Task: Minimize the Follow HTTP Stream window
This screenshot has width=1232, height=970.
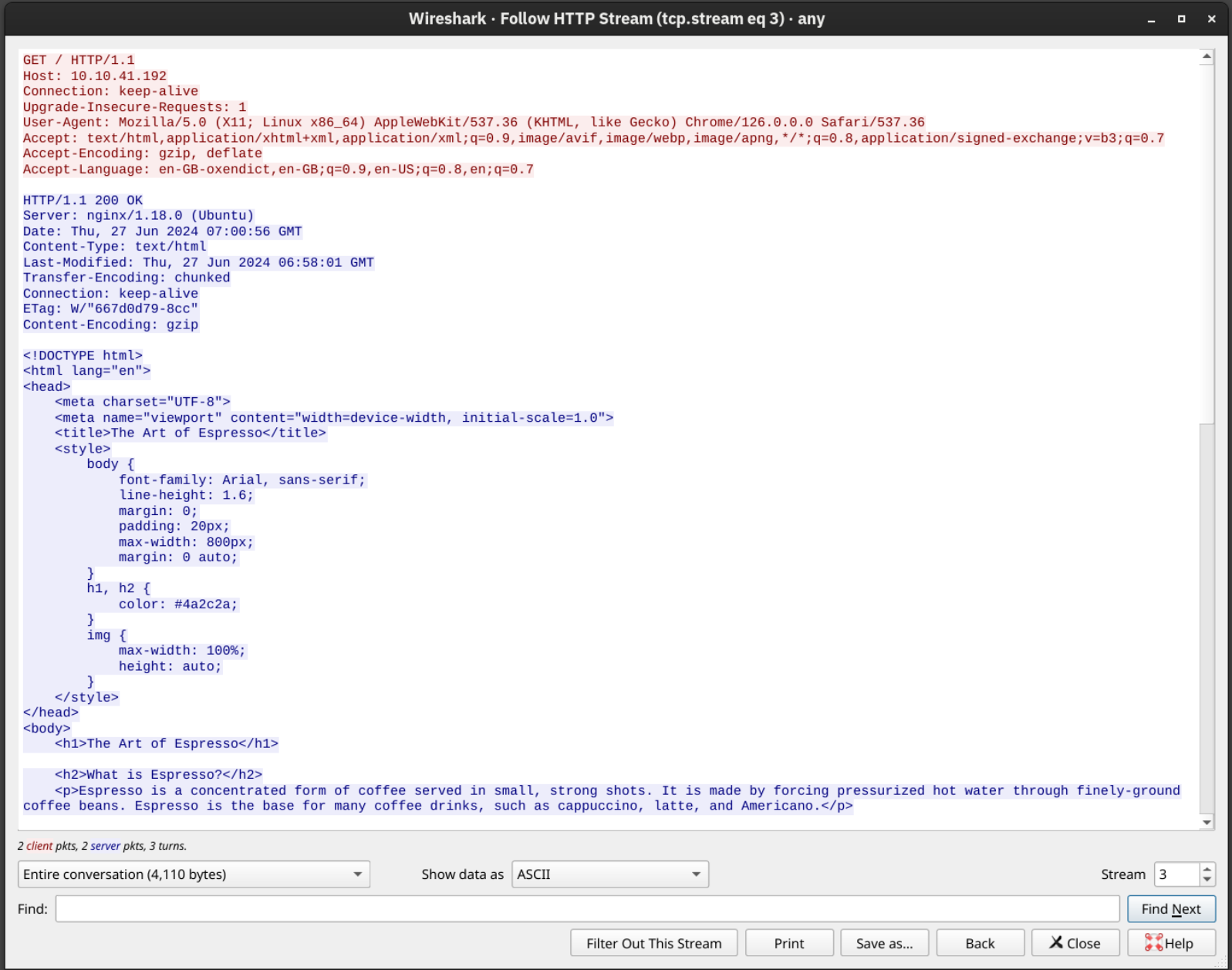Action: click(1151, 19)
